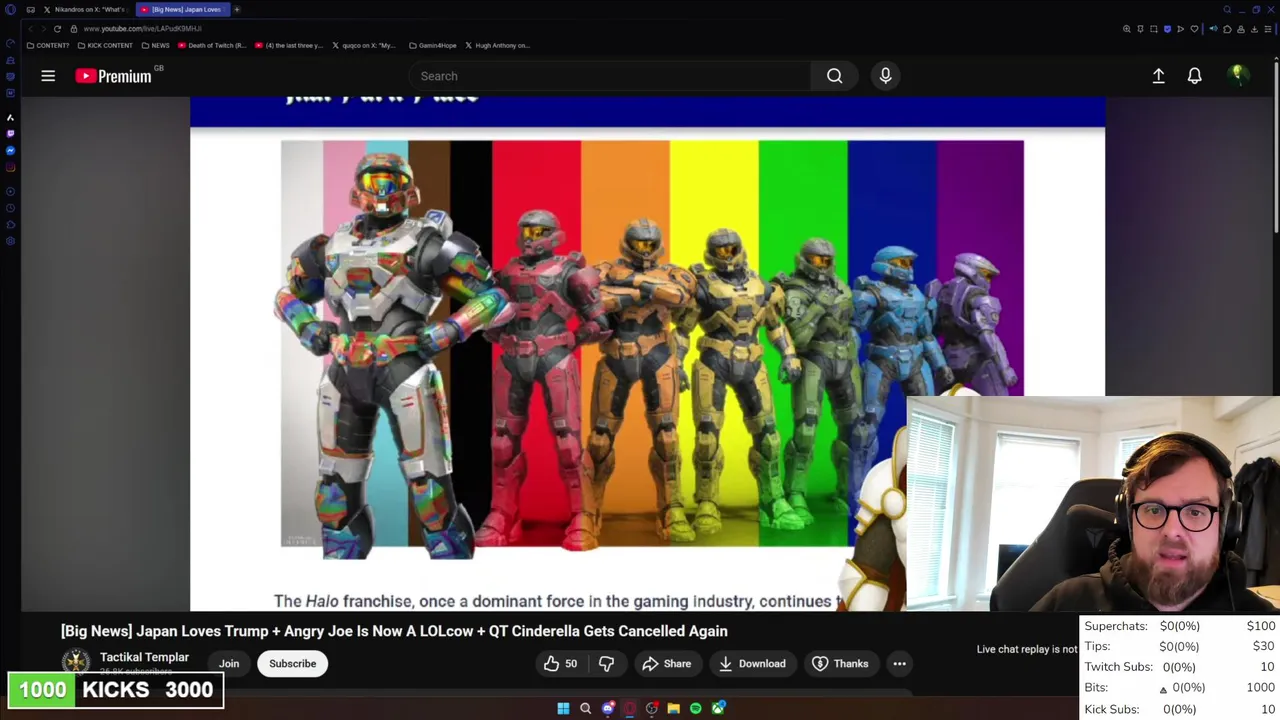Click Windows Start button on taskbar
This screenshot has height=720, width=1280.
563,708
